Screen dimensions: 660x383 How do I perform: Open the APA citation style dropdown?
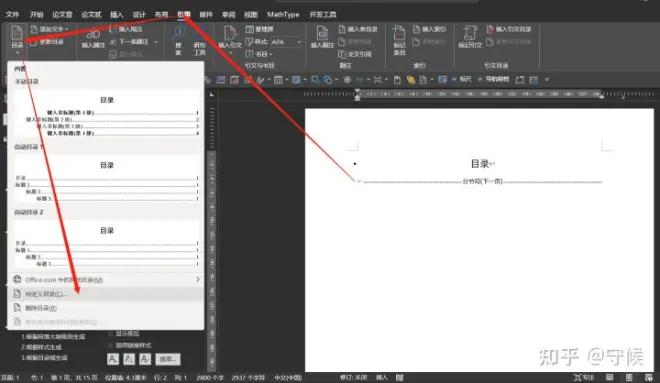[299, 42]
